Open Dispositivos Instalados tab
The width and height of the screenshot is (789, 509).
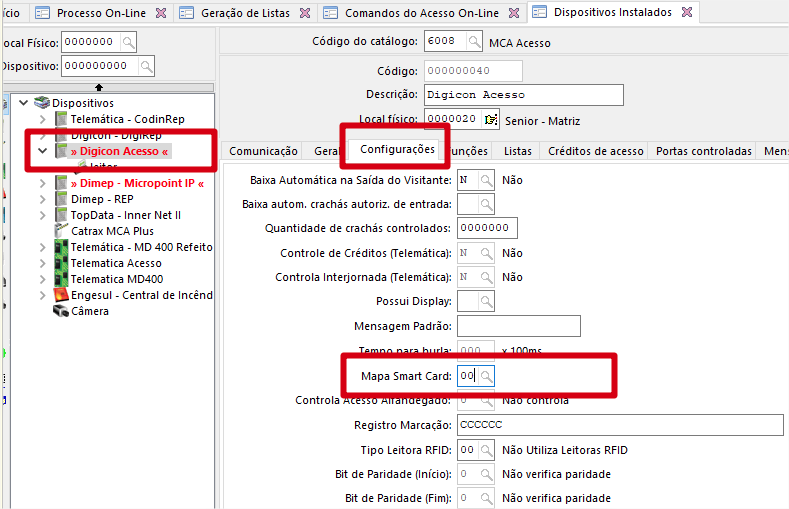[x=612, y=12]
